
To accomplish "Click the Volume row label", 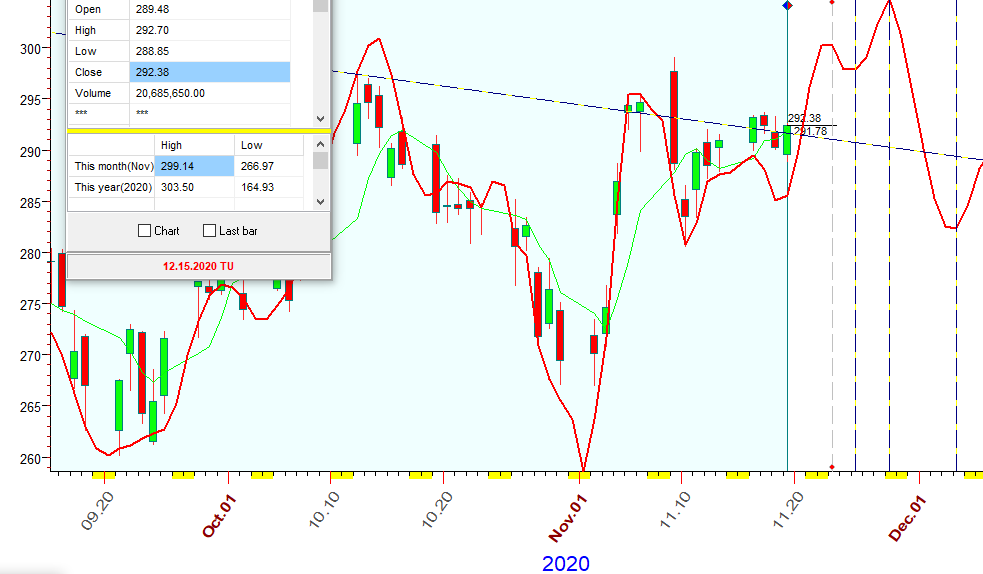I will pos(98,93).
